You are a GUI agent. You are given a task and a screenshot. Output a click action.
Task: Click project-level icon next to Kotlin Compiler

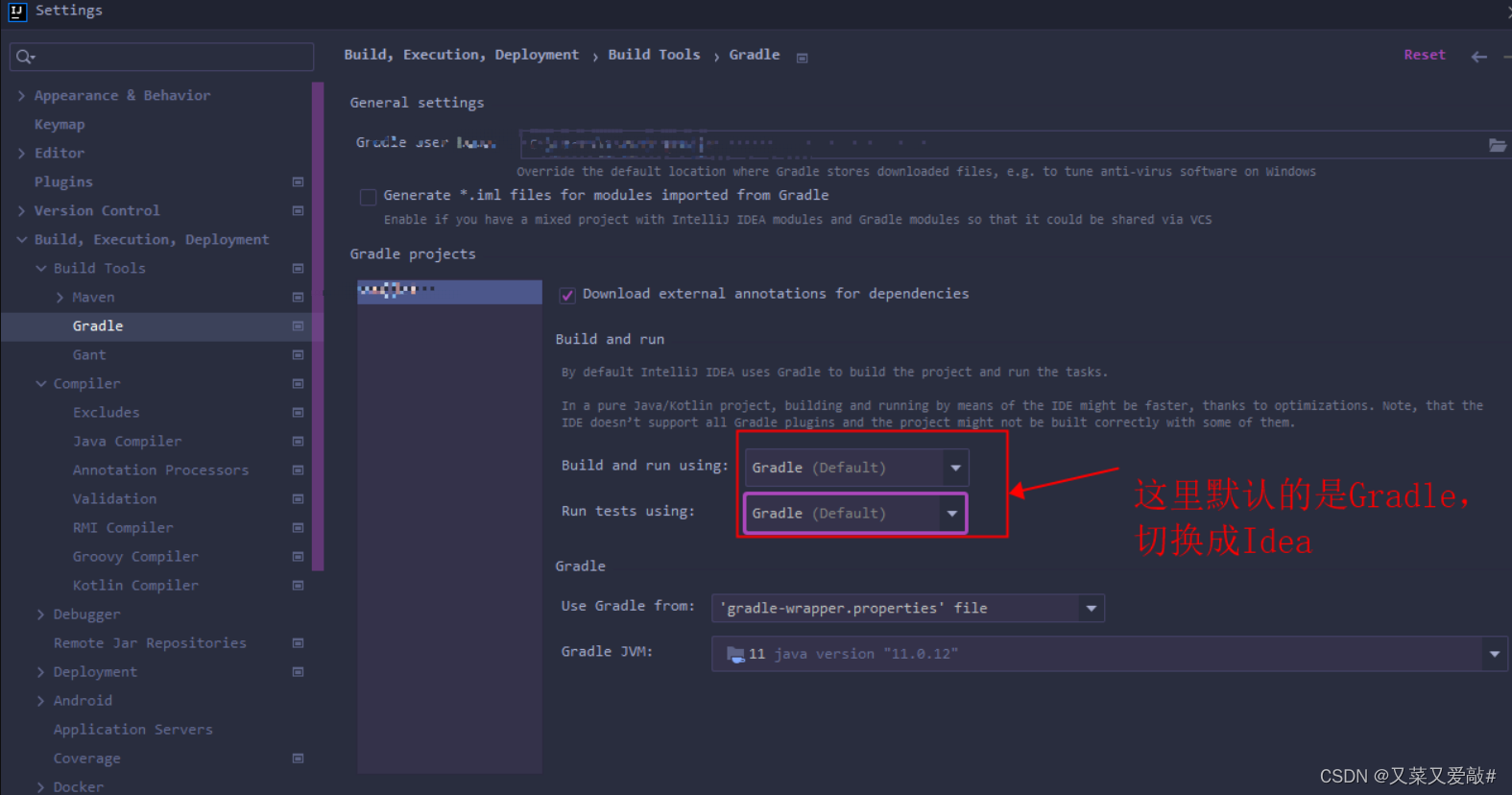tap(298, 585)
